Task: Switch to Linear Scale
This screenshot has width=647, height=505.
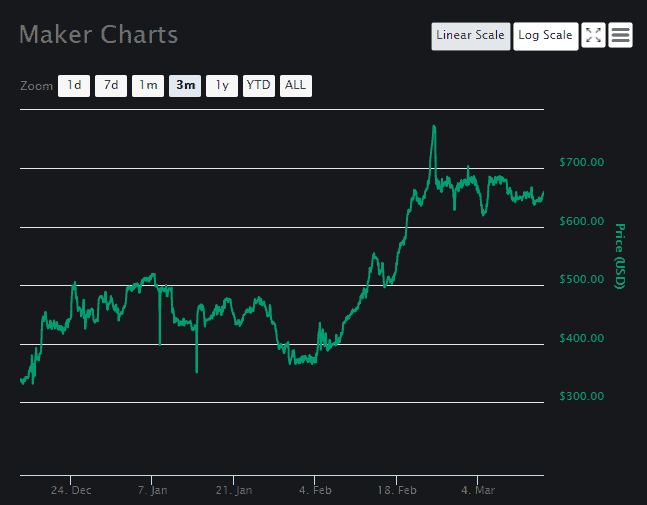Action: point(470,36)
